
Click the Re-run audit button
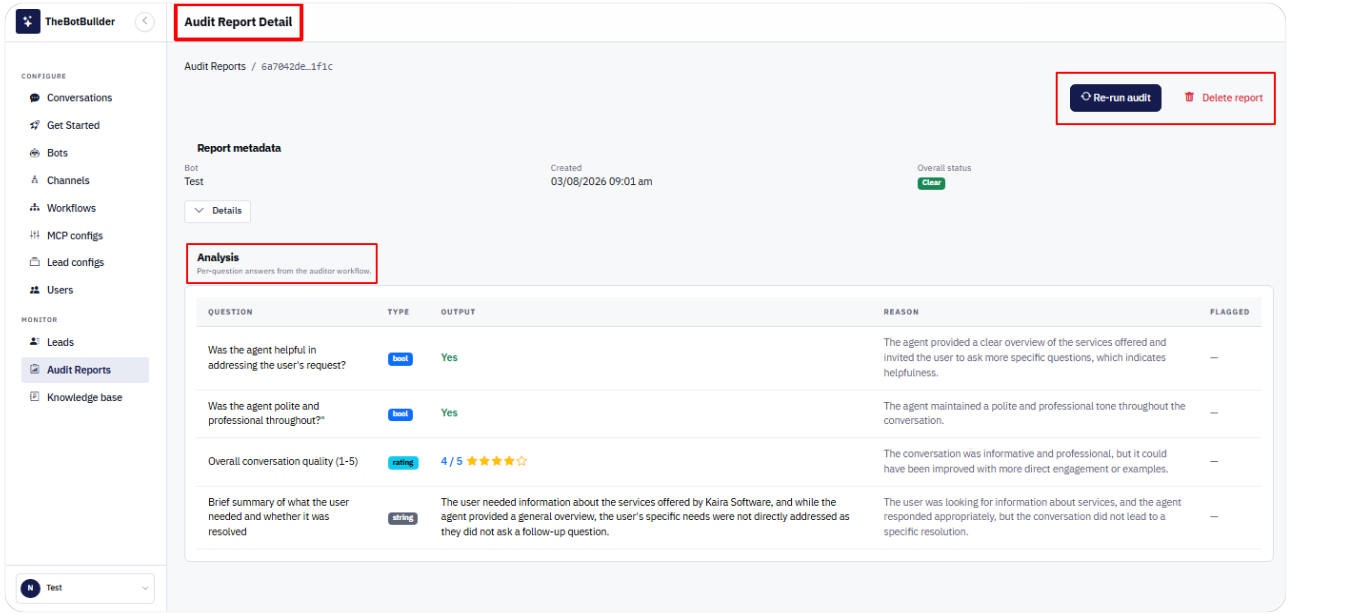(x=1115, y=98)
